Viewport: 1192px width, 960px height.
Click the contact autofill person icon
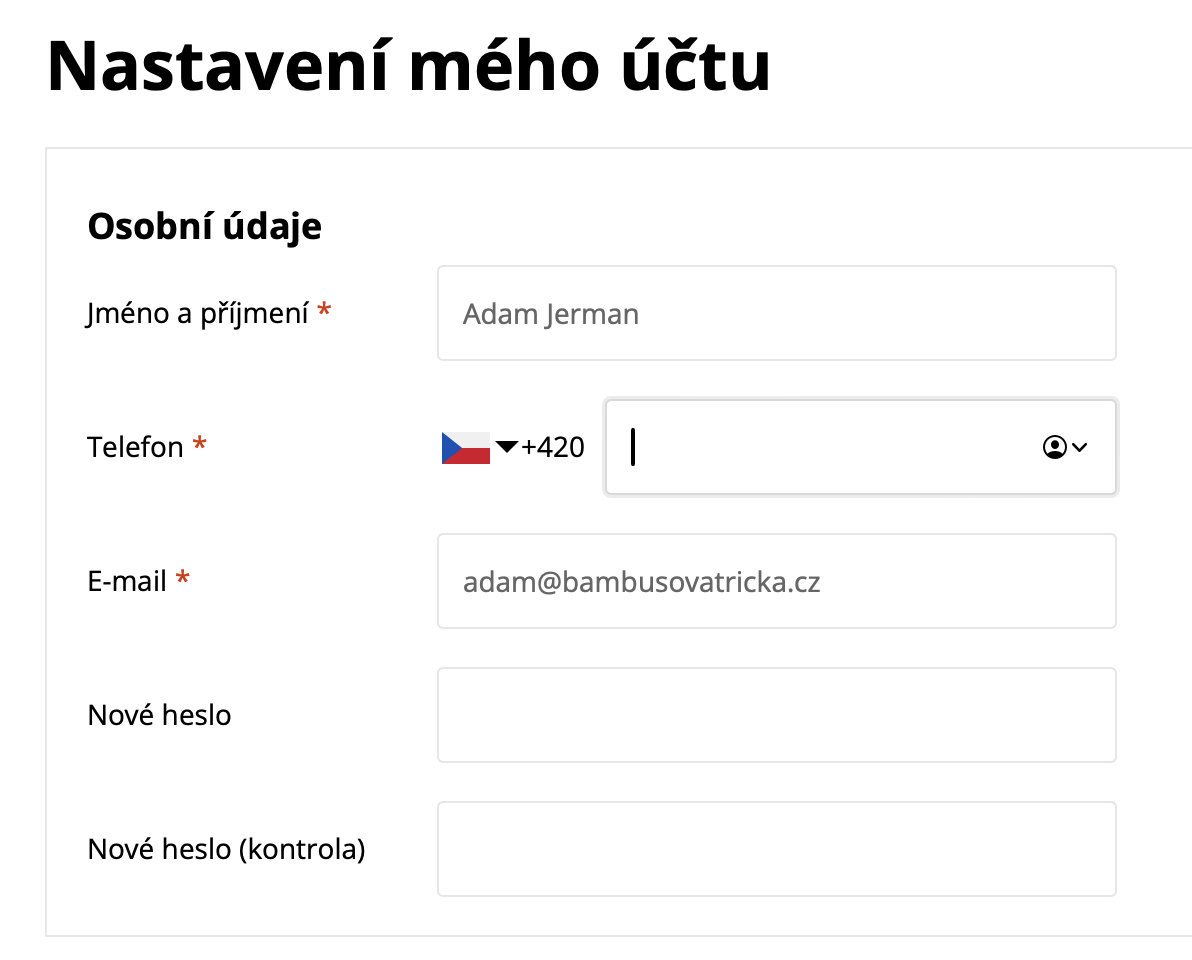pyautogui.click(x=1054, y=447)
